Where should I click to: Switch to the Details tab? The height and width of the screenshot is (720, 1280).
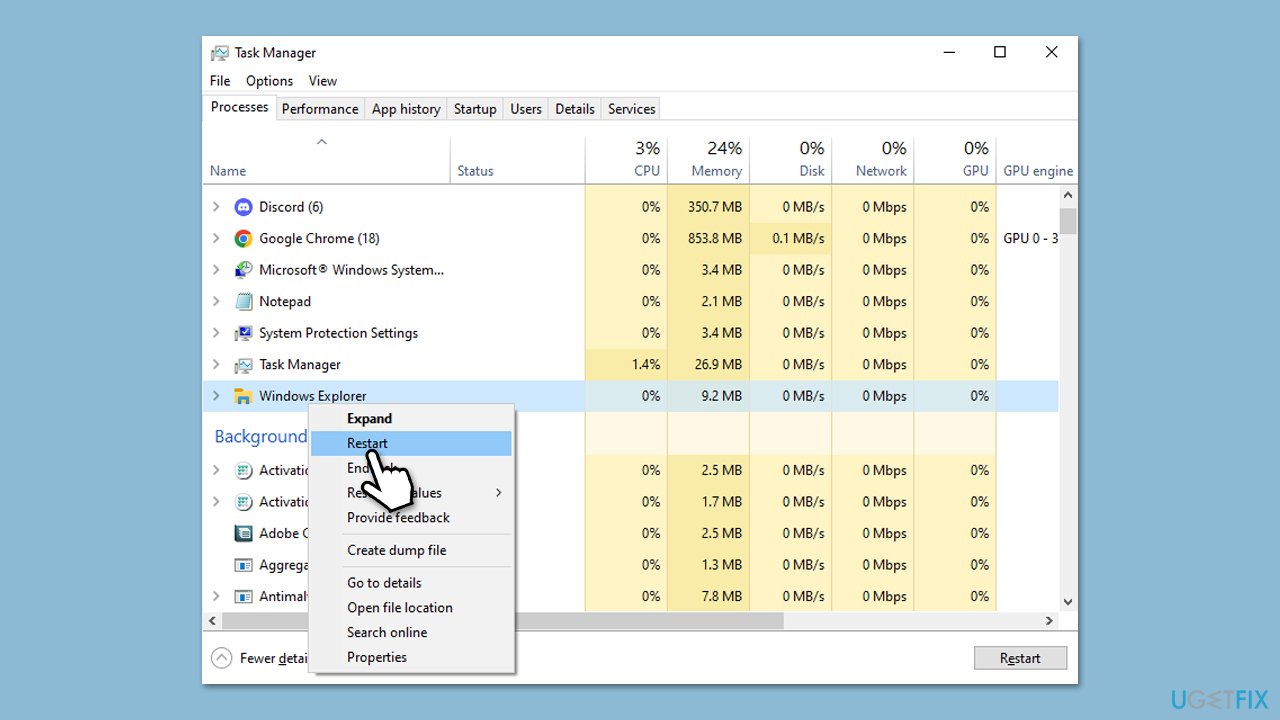pyautogui.click(x=575, y=109)
